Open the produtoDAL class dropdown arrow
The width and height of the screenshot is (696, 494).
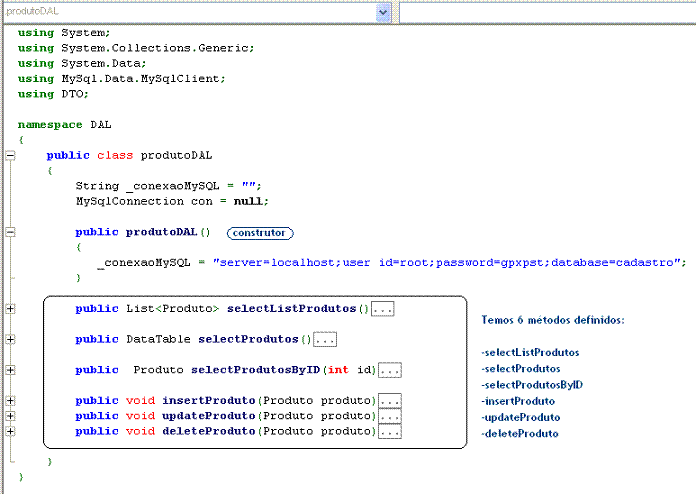tap(383, 12)
